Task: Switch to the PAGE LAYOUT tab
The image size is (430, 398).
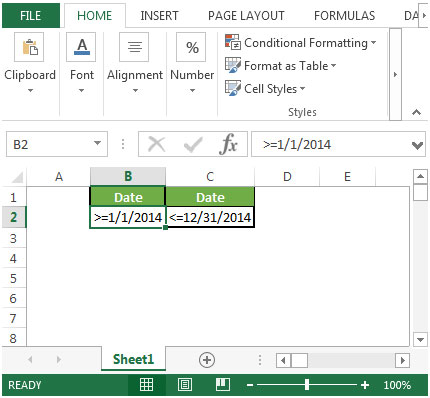Action: 246,16
